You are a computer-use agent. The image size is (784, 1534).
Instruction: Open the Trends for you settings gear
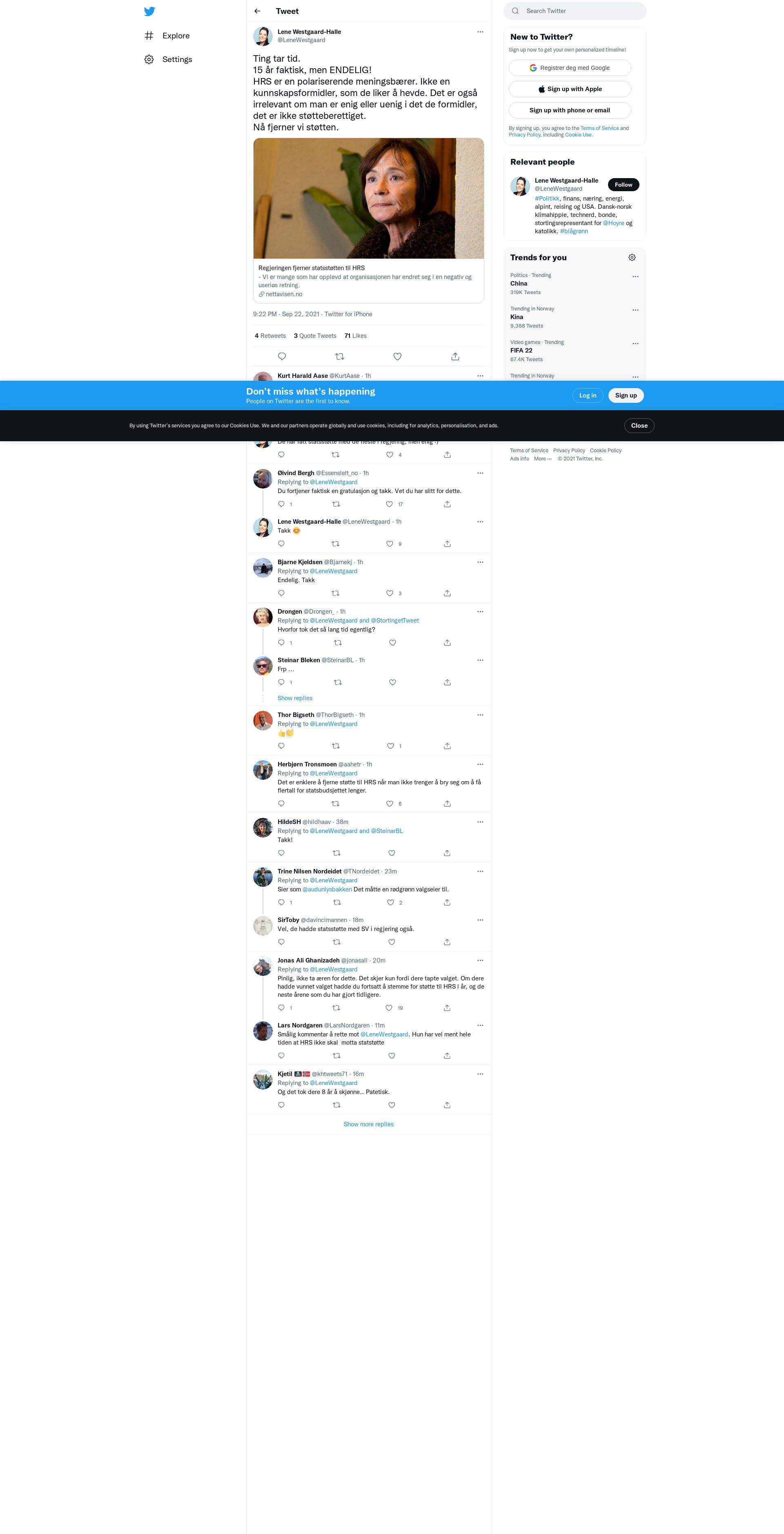632,257
